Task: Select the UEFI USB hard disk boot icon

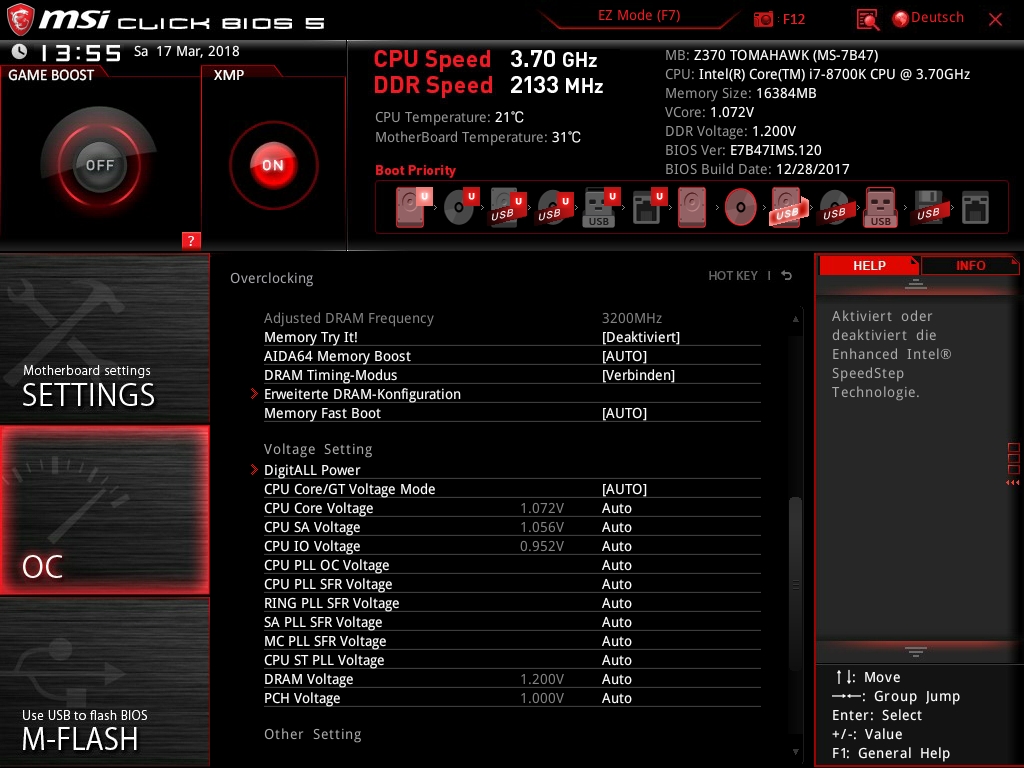Action: tap(507, 207)
